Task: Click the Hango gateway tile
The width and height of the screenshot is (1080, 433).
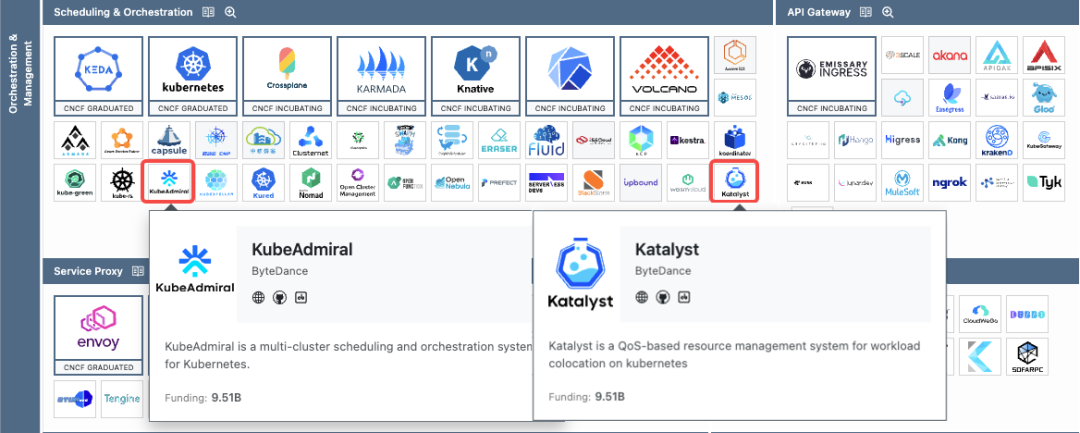Action: coord(855,140)
